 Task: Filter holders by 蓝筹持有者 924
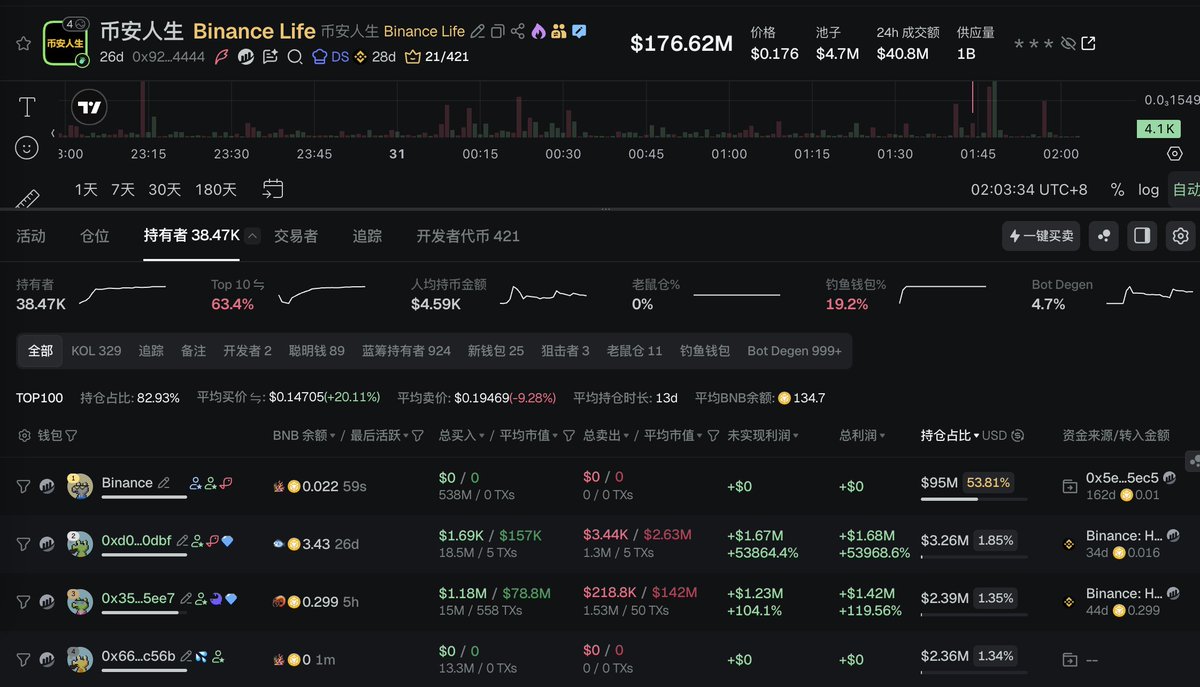pyautogui.click(x=406, y=351)
